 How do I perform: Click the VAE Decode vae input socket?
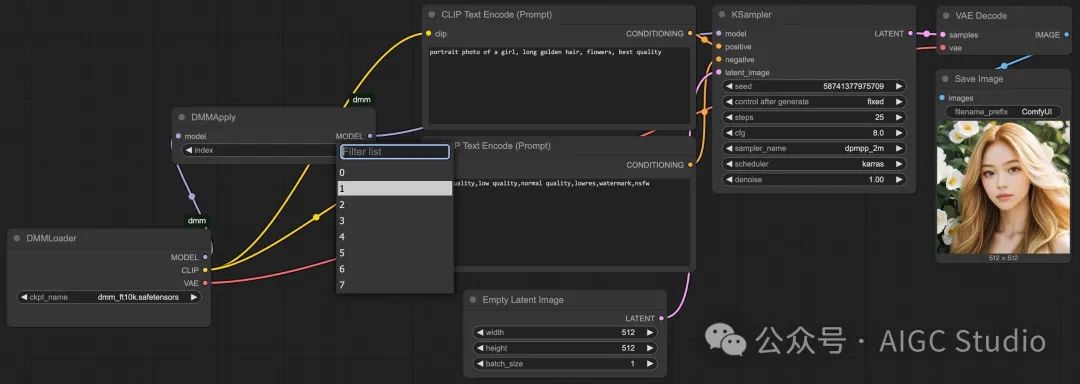click(942, 47)
